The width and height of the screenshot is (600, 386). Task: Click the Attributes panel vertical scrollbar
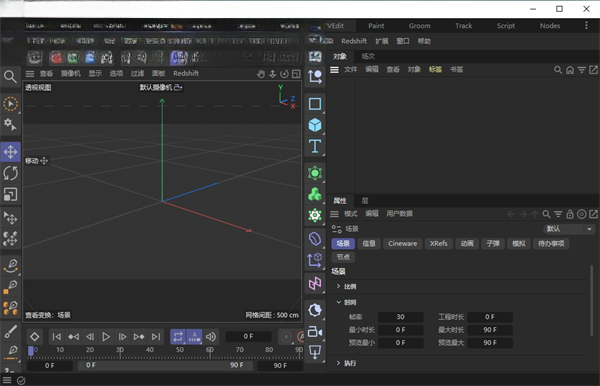coord(592,301)
